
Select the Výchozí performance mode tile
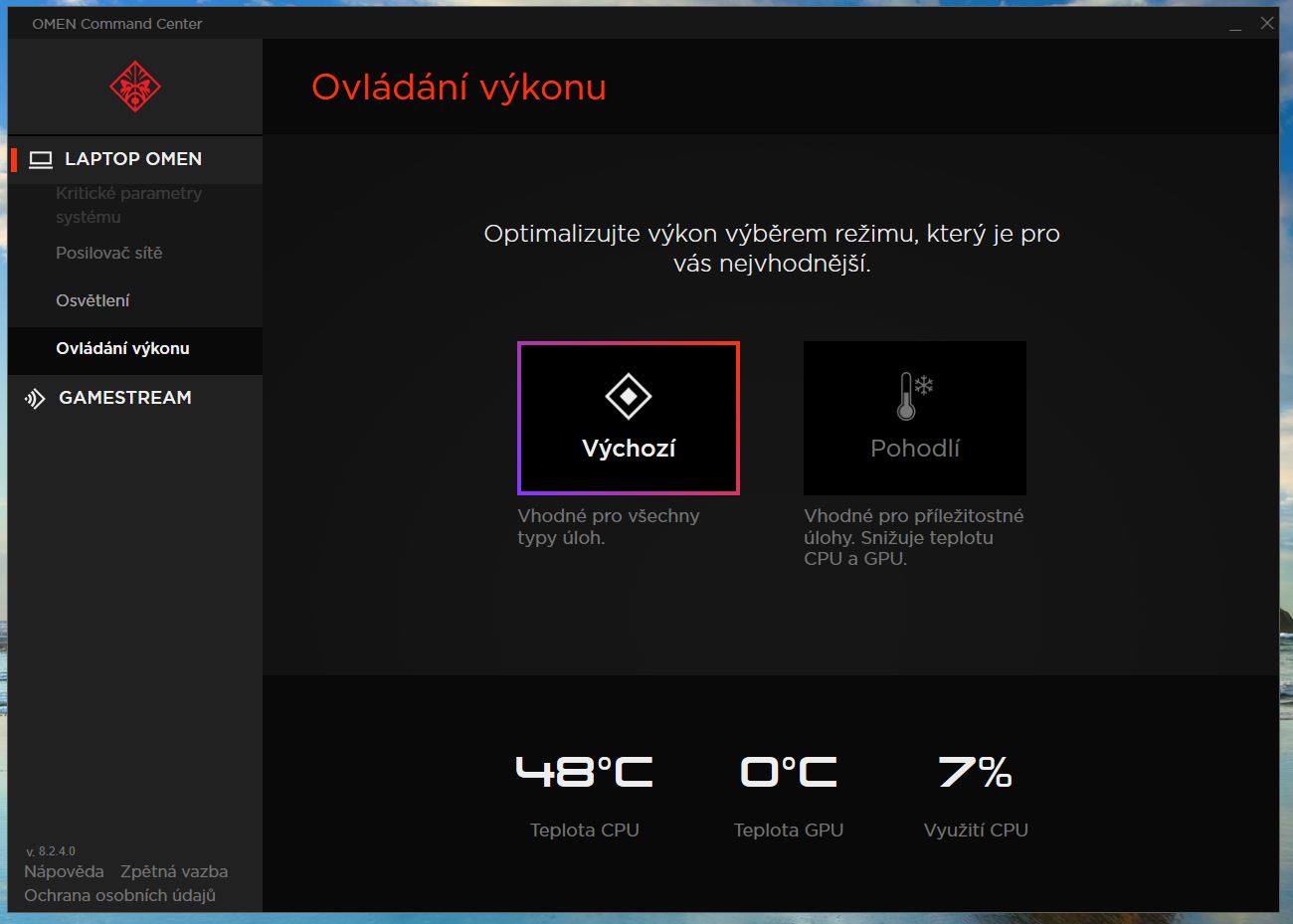pyautogui.click(x=629, y=418)
